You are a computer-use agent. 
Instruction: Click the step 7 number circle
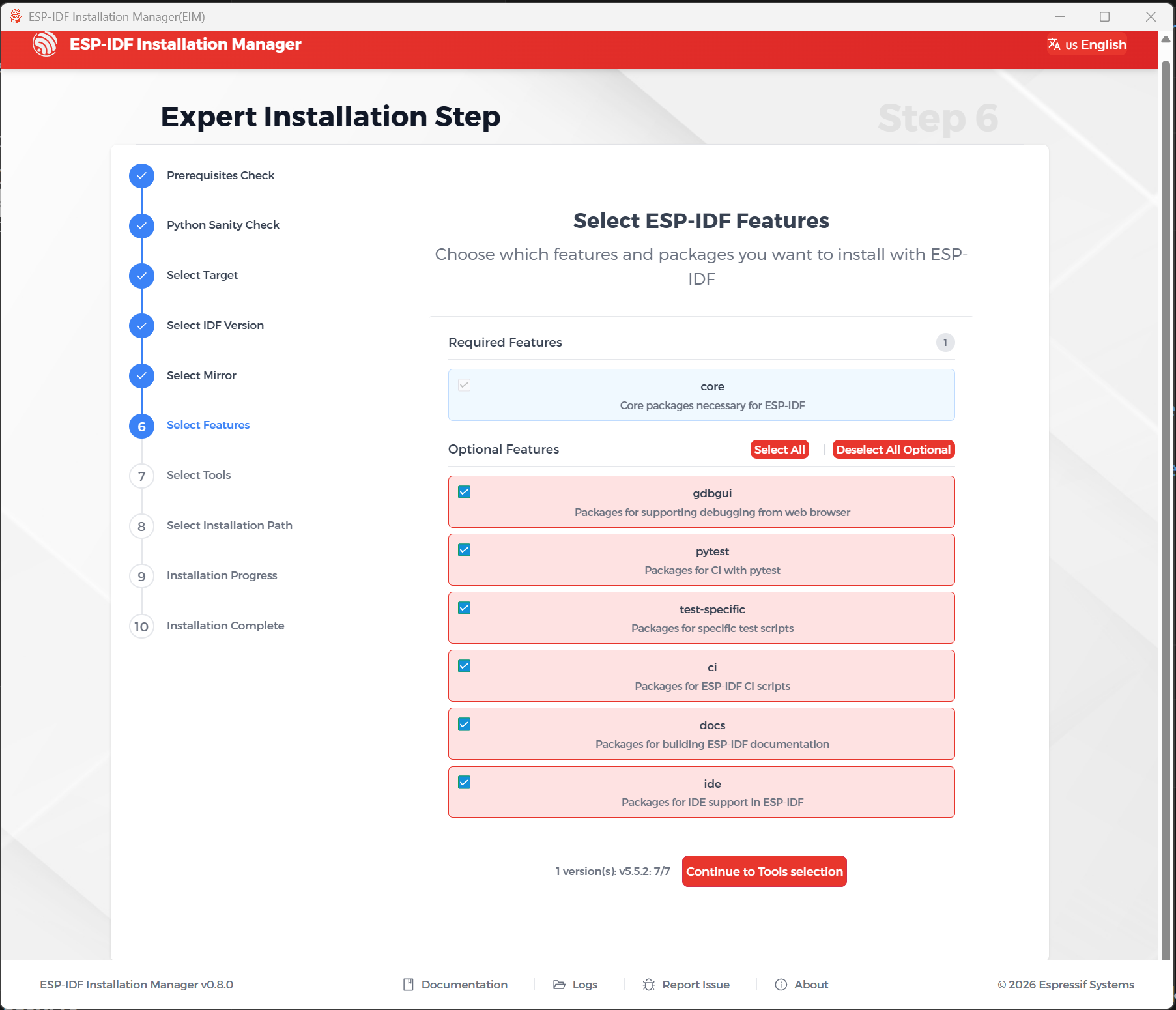pos(141,476)
